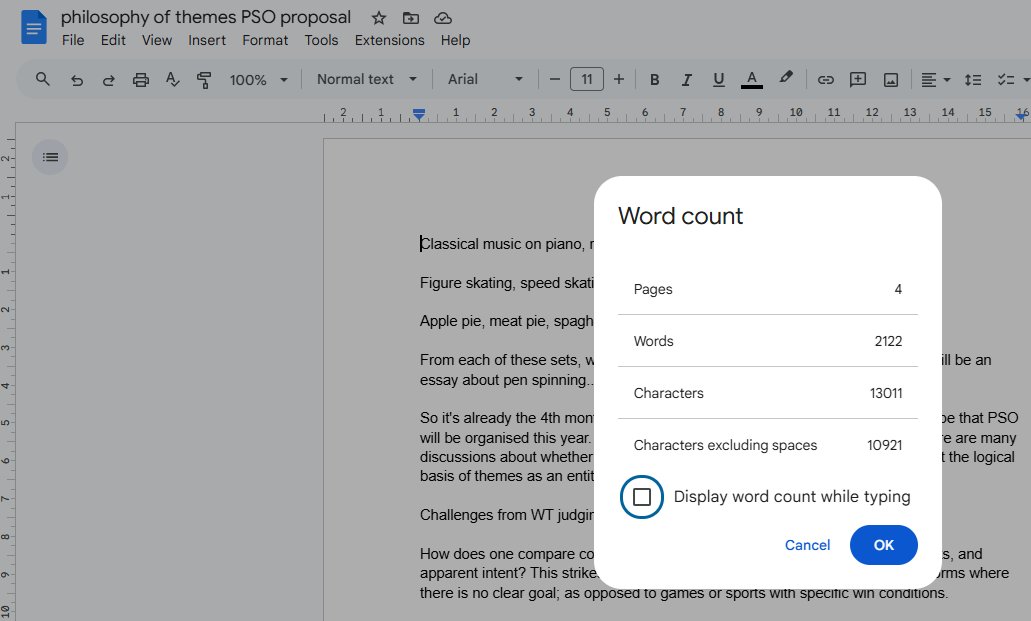Toggle underline formatting
1031x621 pixels.
719,80
